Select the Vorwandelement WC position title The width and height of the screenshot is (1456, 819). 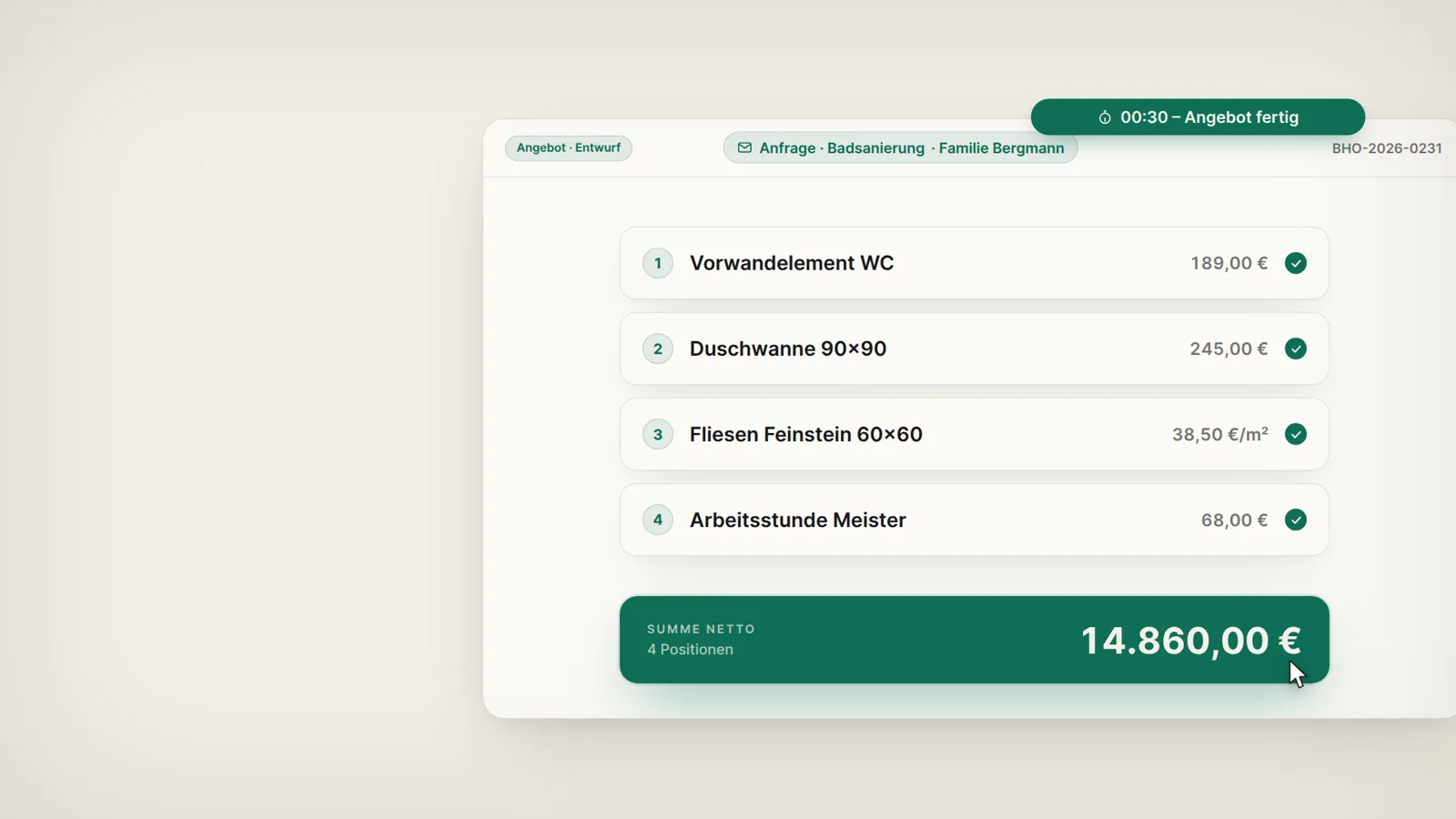pos(792,263)
